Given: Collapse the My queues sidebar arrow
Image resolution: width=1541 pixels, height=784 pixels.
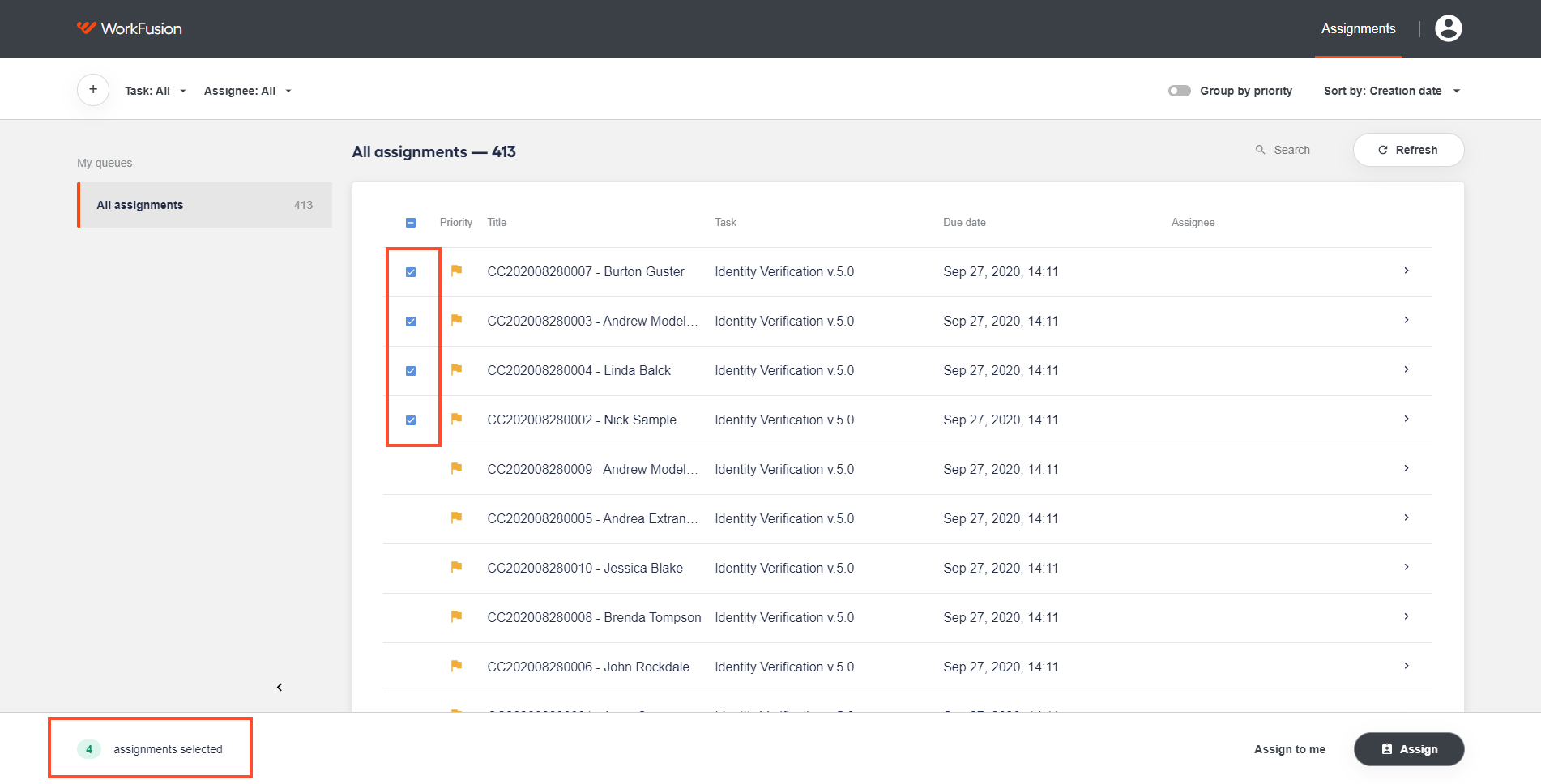Looking at the screenshot, I should point(280,687).
